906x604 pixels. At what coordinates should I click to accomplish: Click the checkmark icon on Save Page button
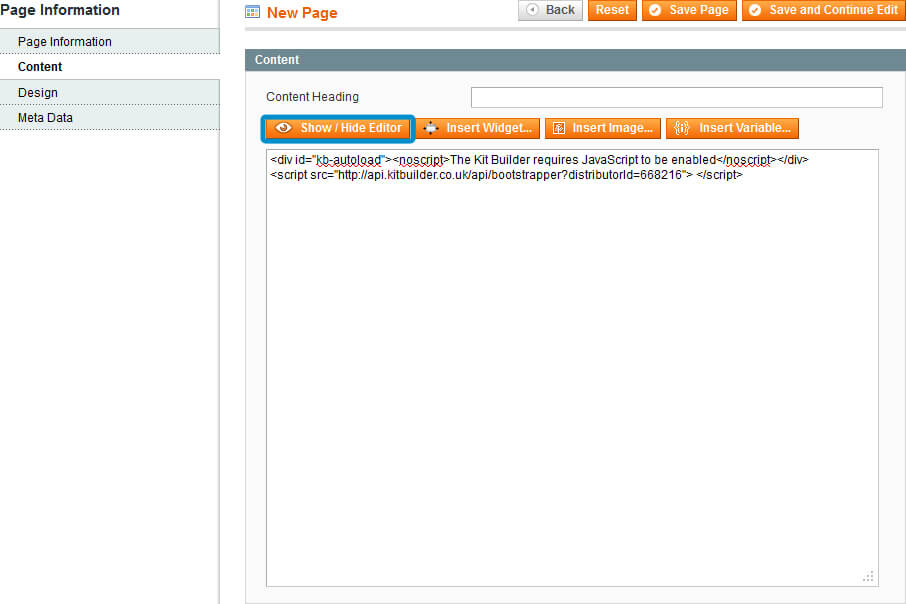(x=655, y=10)
